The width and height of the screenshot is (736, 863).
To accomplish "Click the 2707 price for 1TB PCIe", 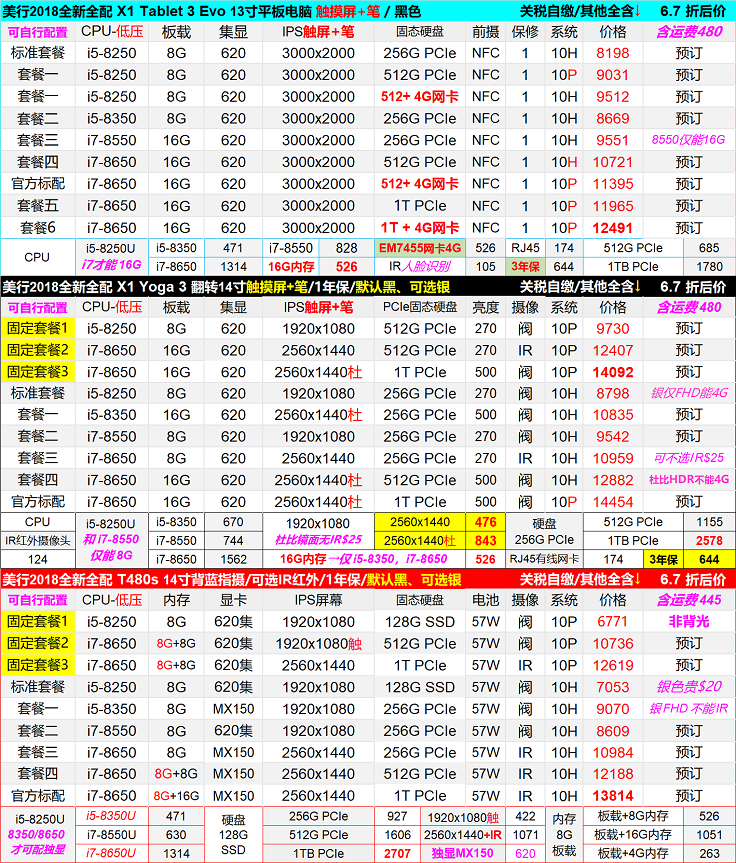I will pos(396,853).
